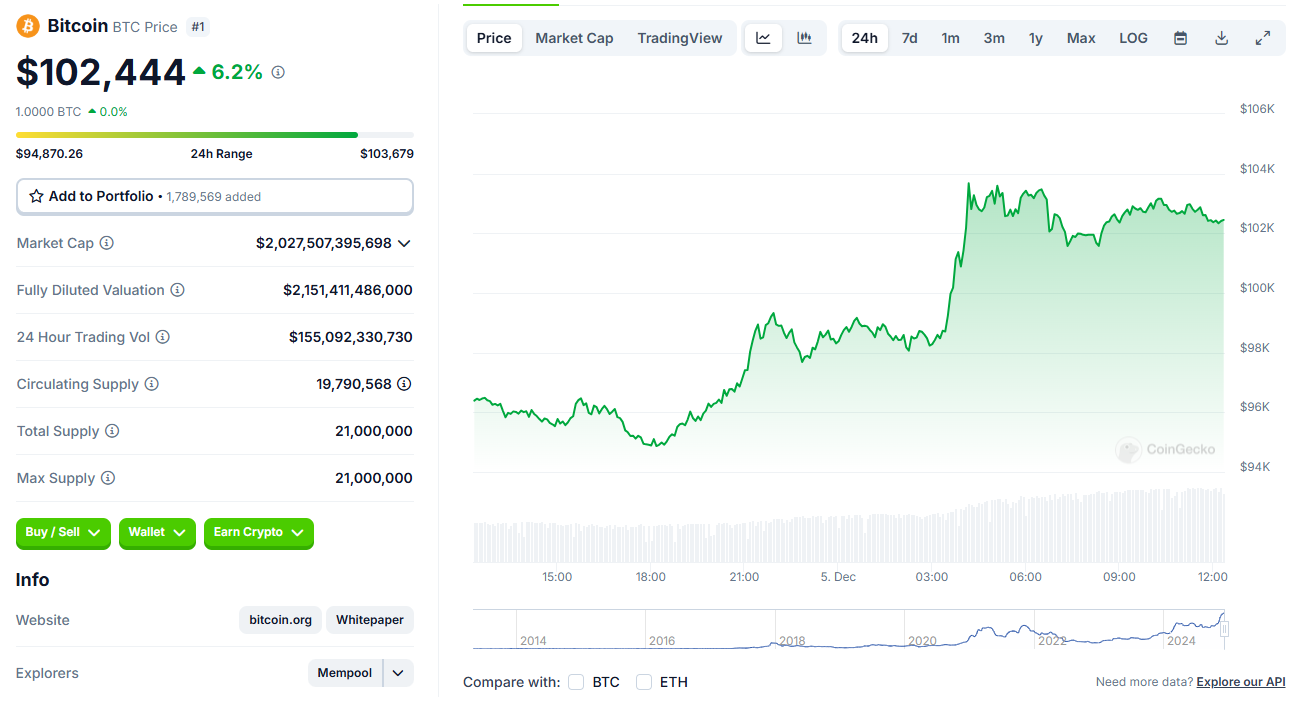Image resolution: width=1300 pixels, height=701 pixels.
Task: Click the Fully Diluted Valuation amount $2,151,411,486,000
Action: click(348, 290)
